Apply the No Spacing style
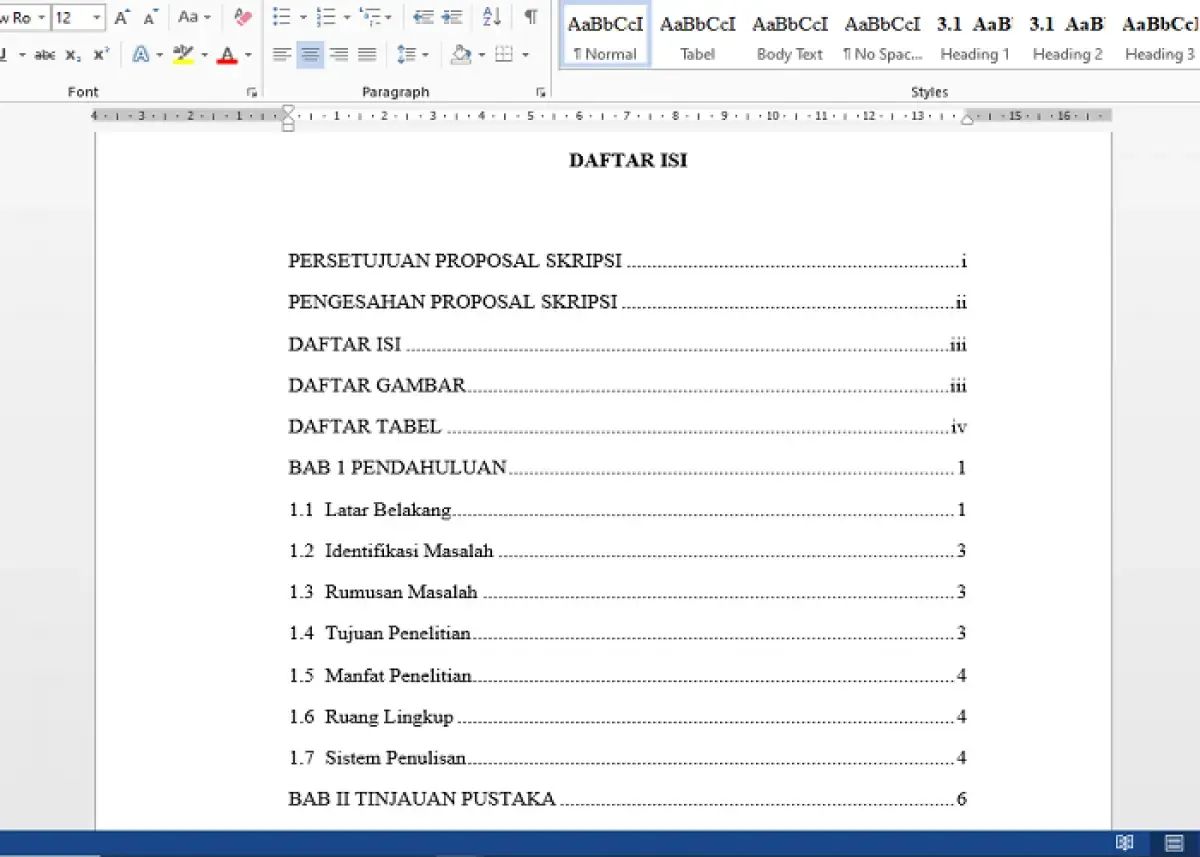The height and width of the screenshot is (857, 1200). 881,36
